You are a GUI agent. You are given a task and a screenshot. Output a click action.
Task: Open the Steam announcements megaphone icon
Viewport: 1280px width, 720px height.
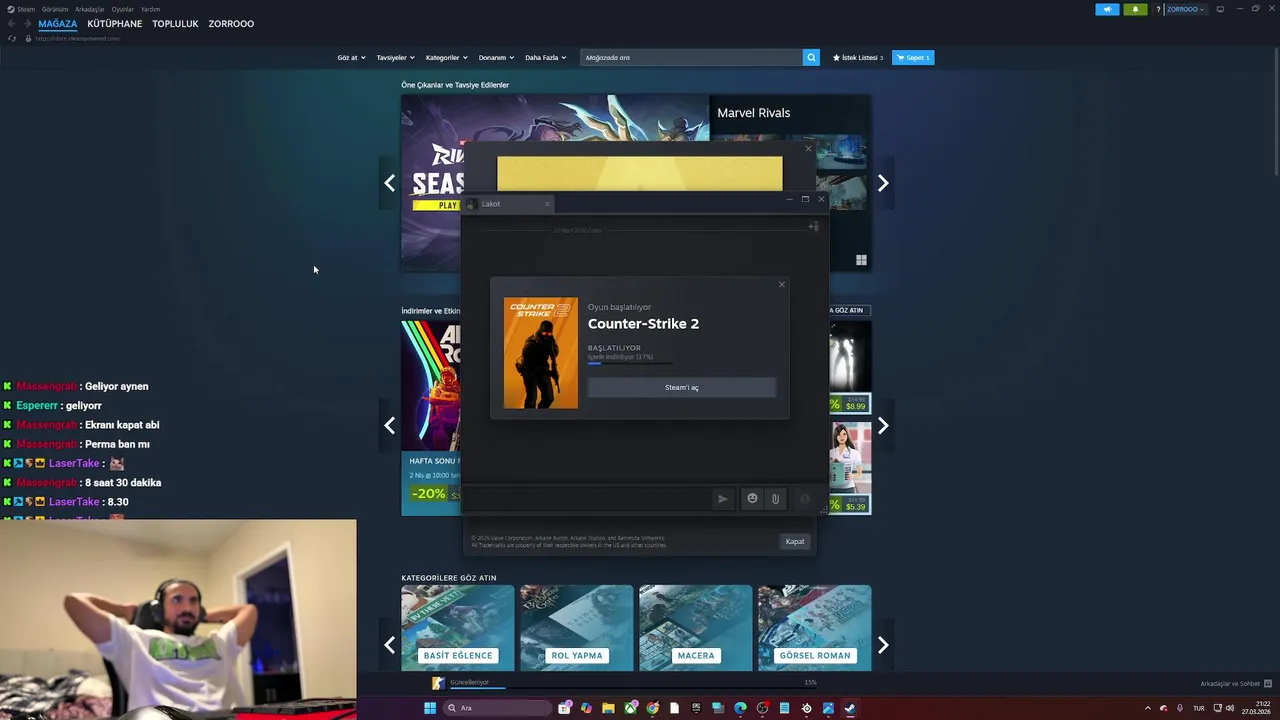1107,9
